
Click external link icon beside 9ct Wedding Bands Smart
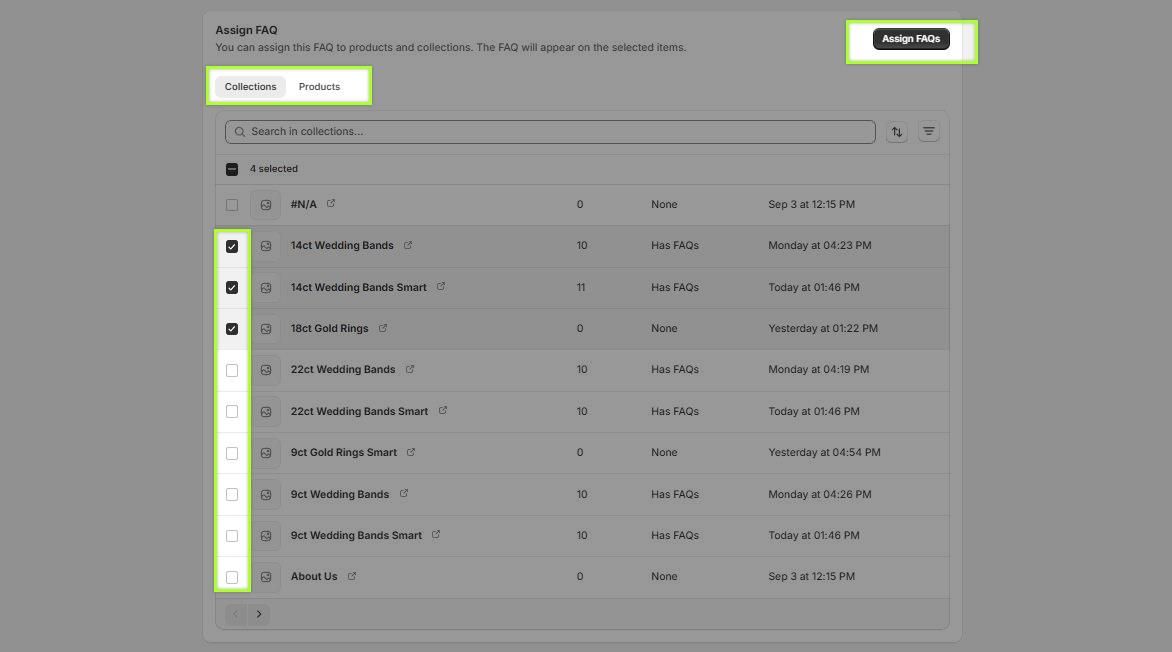pyautogui.click(x=436, y=535)
